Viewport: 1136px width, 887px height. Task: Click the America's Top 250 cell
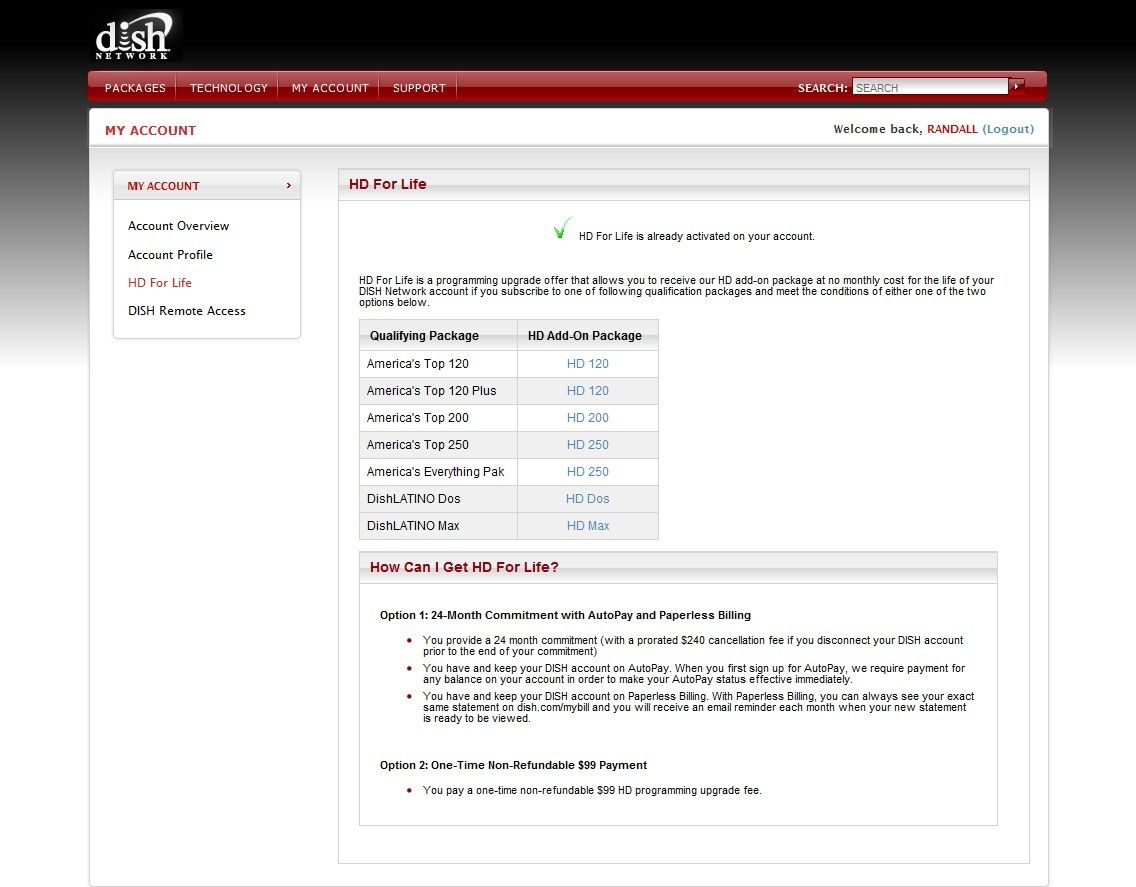point(438,445)
